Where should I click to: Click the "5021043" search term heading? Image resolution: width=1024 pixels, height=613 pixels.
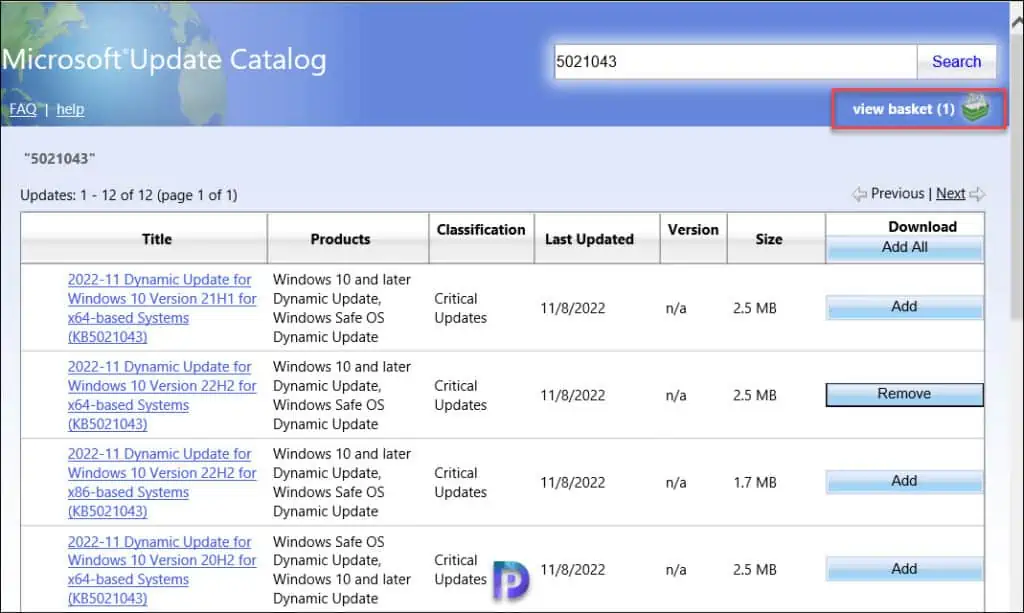[59, 159]
